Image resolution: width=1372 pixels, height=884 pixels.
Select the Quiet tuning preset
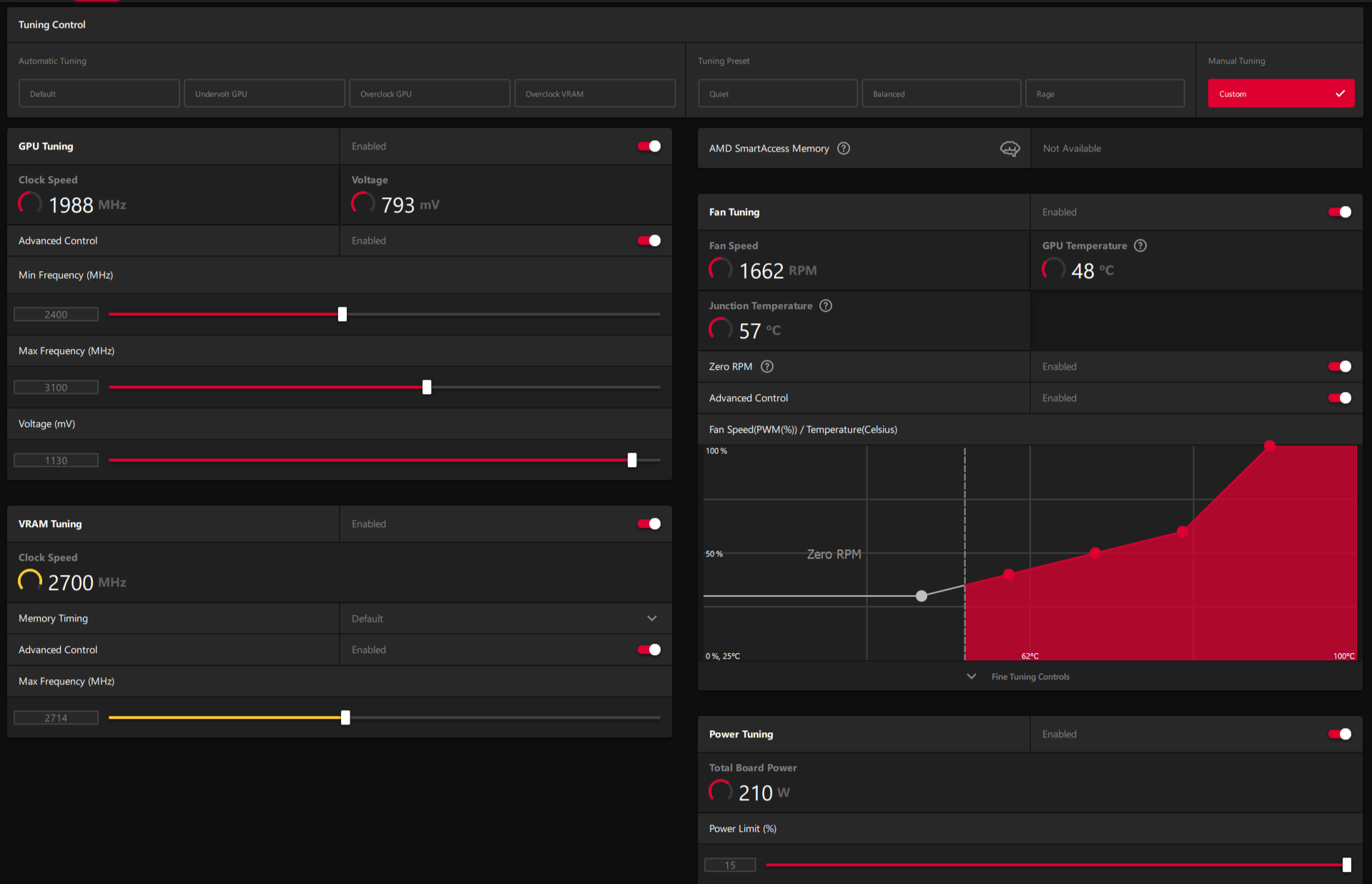point(777,93)
